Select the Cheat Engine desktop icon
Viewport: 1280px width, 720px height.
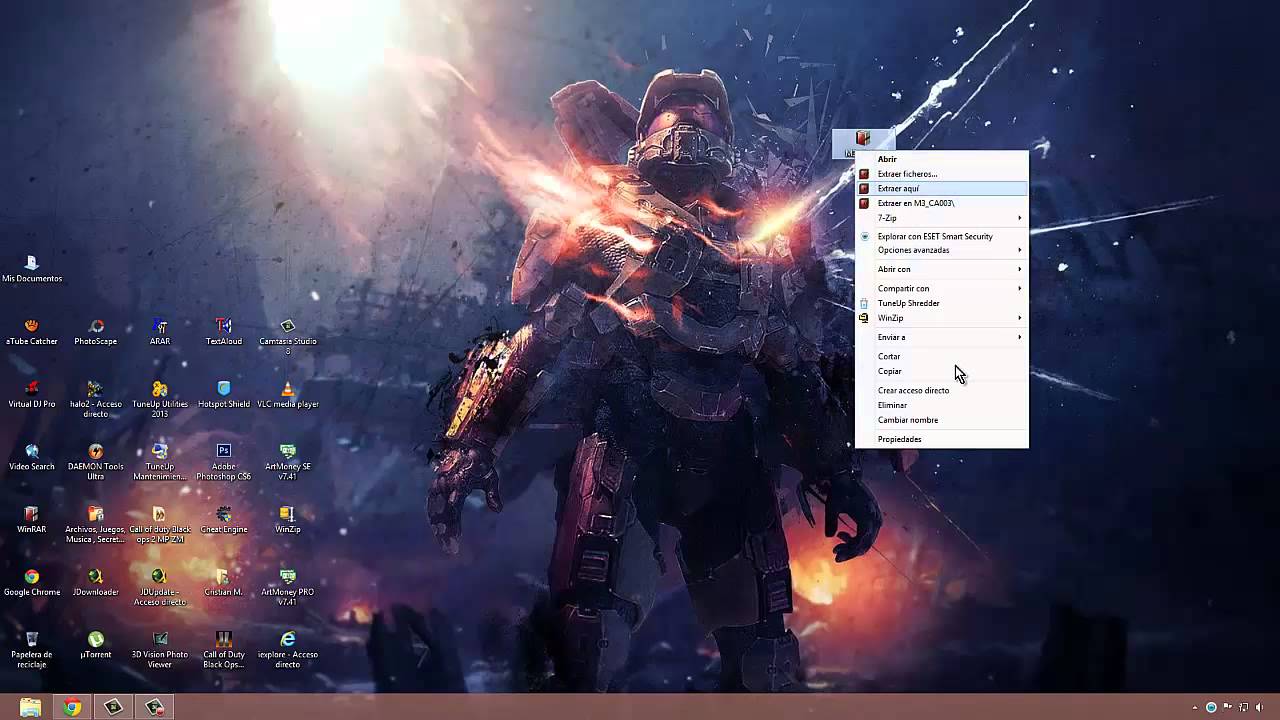coord(224,519)
